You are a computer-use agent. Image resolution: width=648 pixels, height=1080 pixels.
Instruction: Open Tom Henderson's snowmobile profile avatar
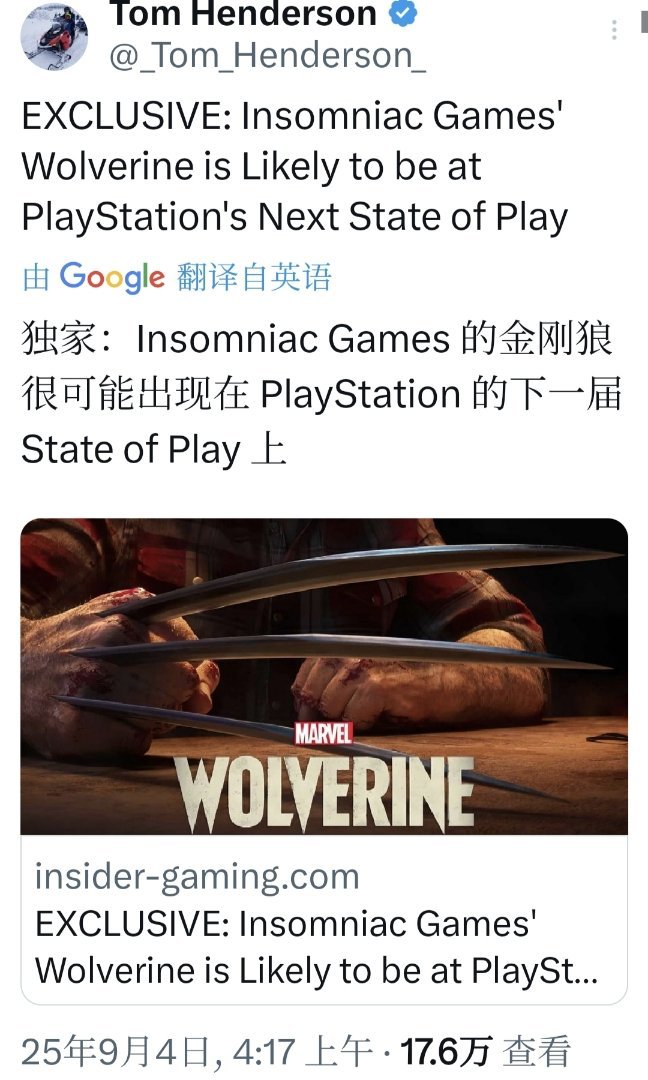pyautogui.click(x=54, y=36)
